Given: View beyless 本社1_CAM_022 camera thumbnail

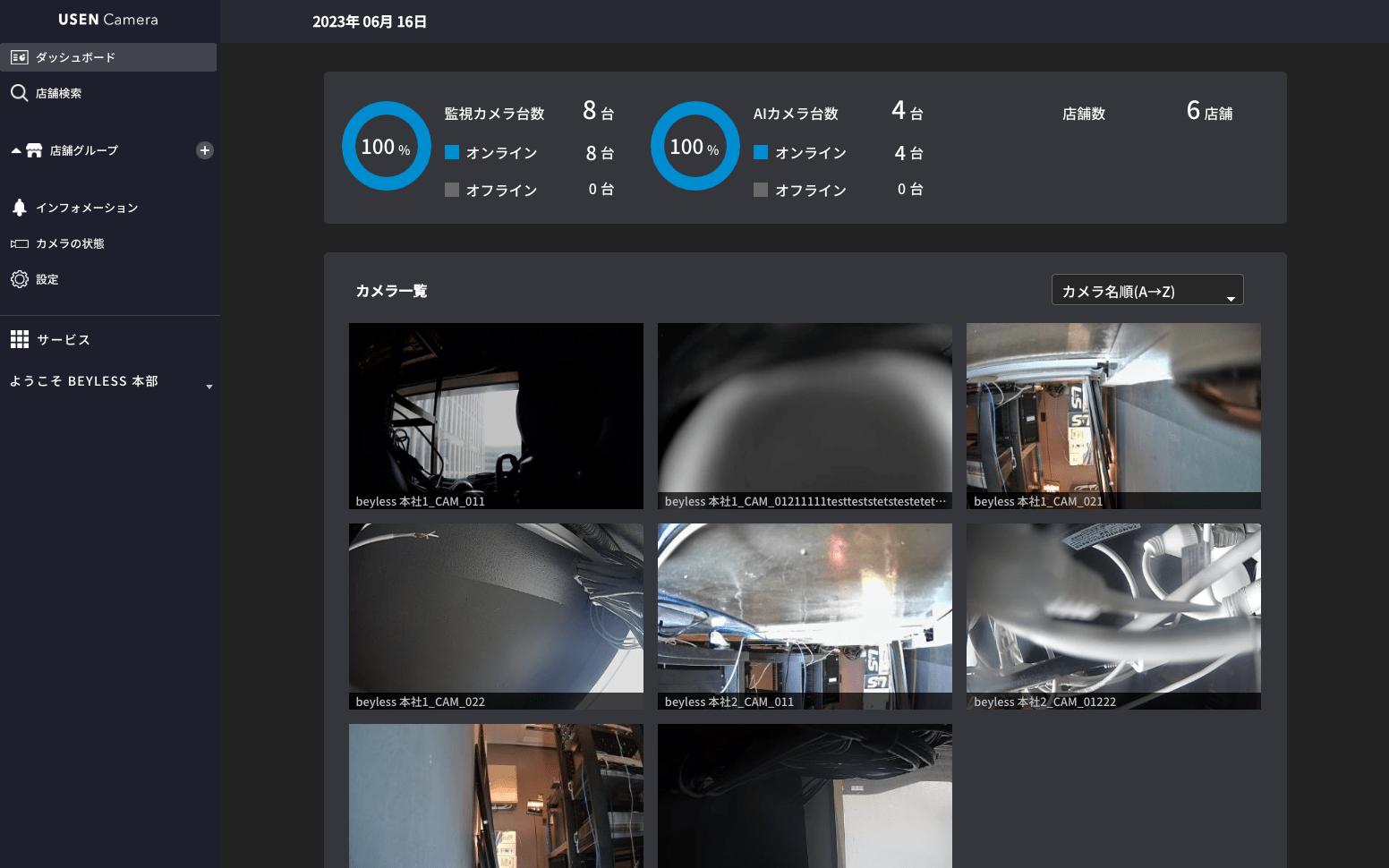Looking at the screenshot, I should 496,616.
